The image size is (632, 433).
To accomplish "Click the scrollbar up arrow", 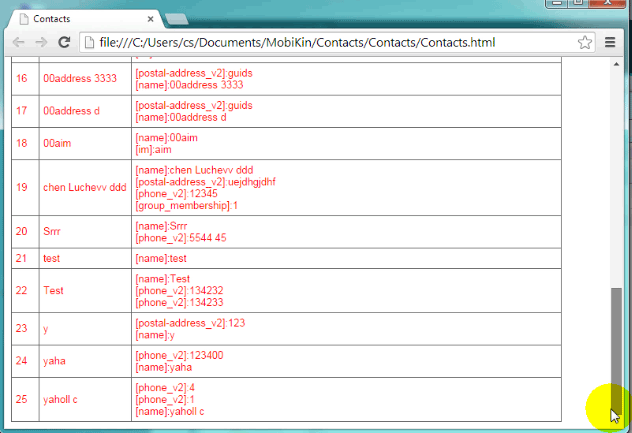I will click(x=616, y=64).
